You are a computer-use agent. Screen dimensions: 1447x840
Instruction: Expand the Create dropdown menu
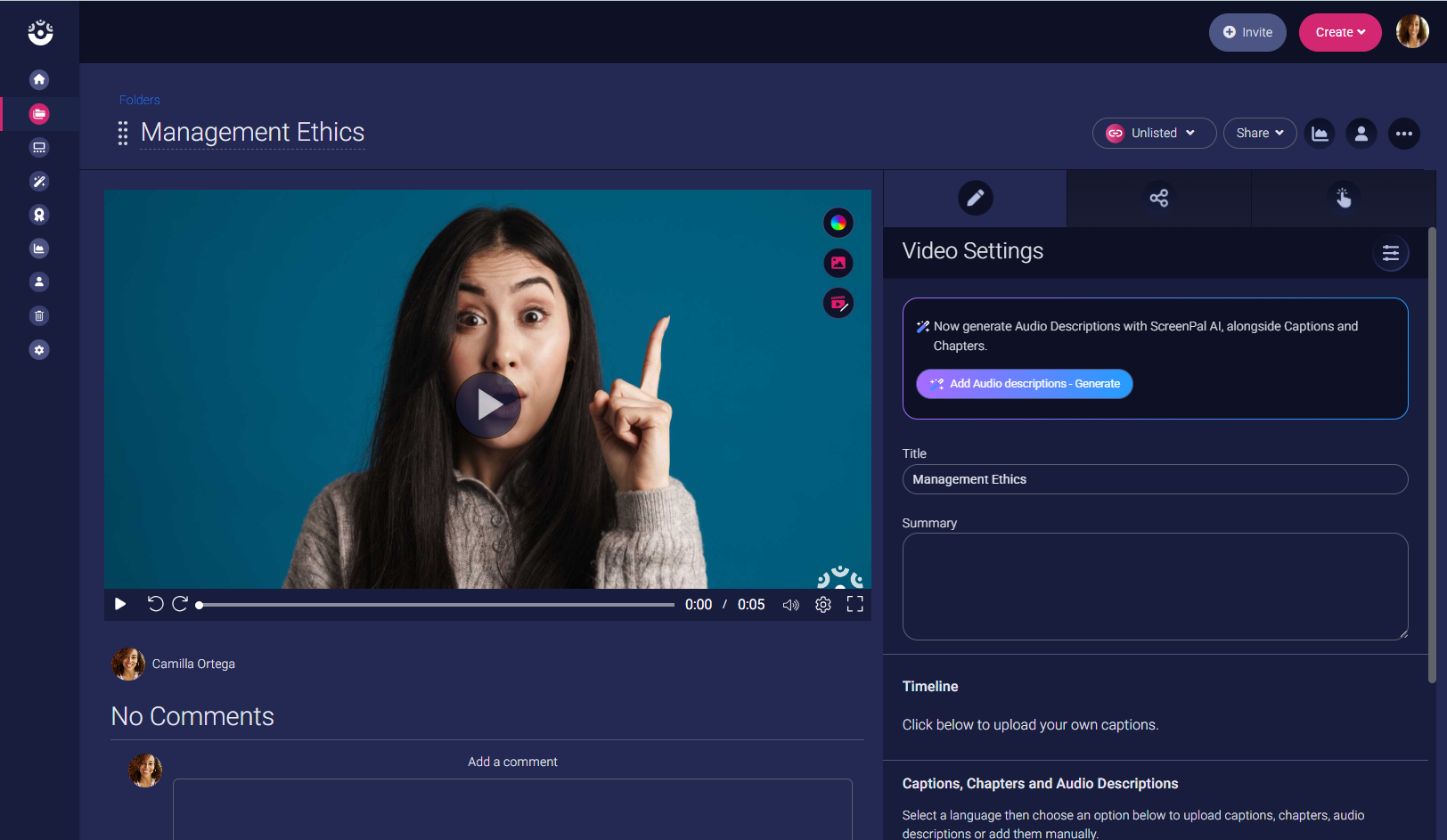[x=1339, y=33]
